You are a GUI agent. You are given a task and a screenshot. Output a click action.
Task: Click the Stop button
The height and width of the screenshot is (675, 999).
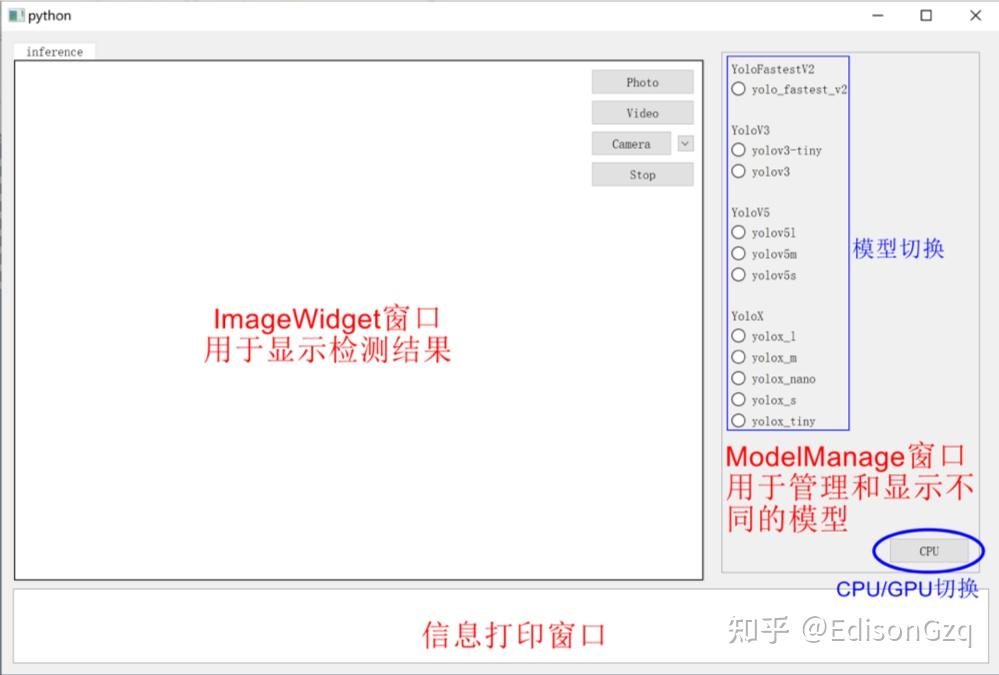[x=641, y=174]
